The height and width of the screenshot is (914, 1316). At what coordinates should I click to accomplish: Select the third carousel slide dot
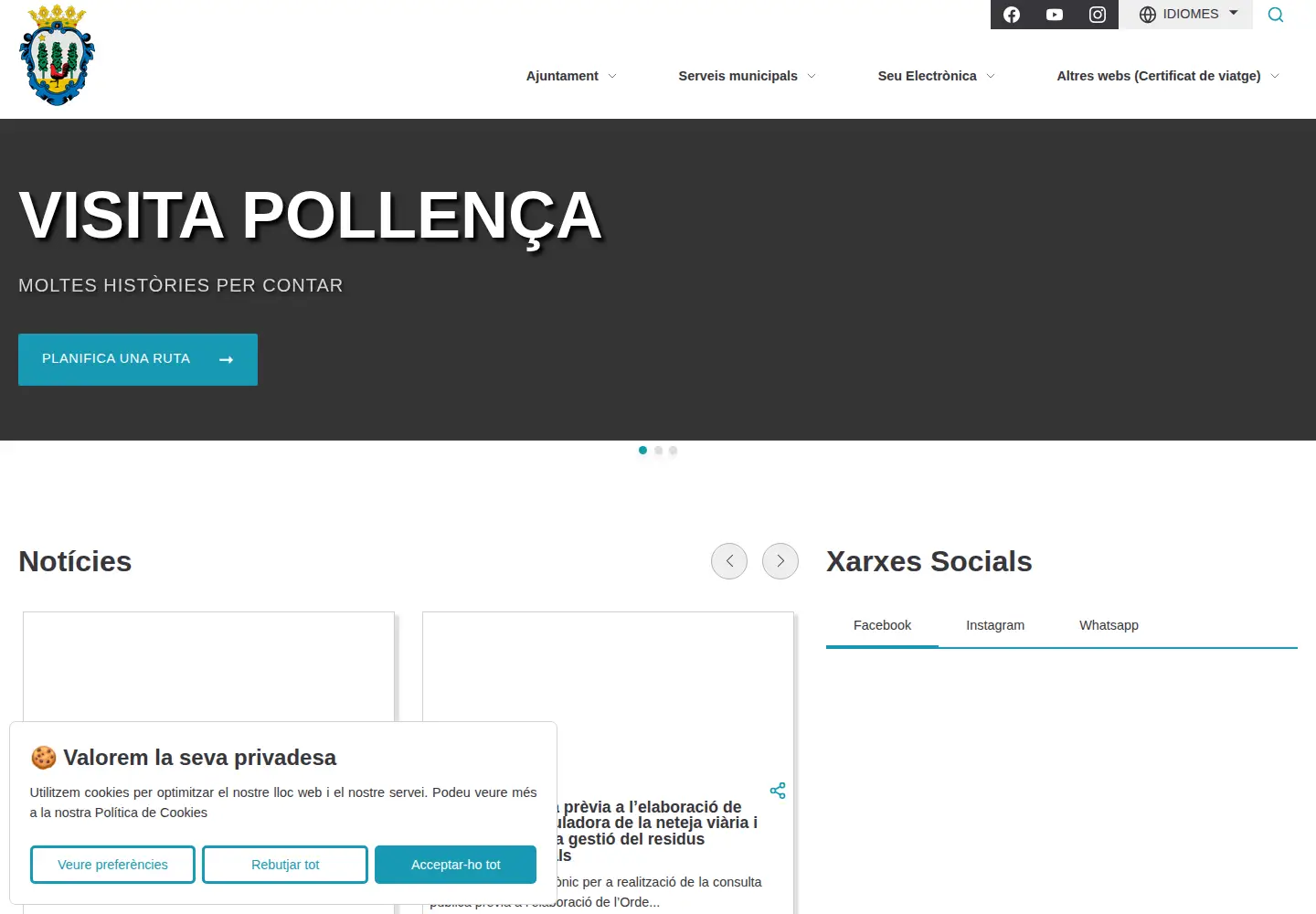[x=673, y=451]
